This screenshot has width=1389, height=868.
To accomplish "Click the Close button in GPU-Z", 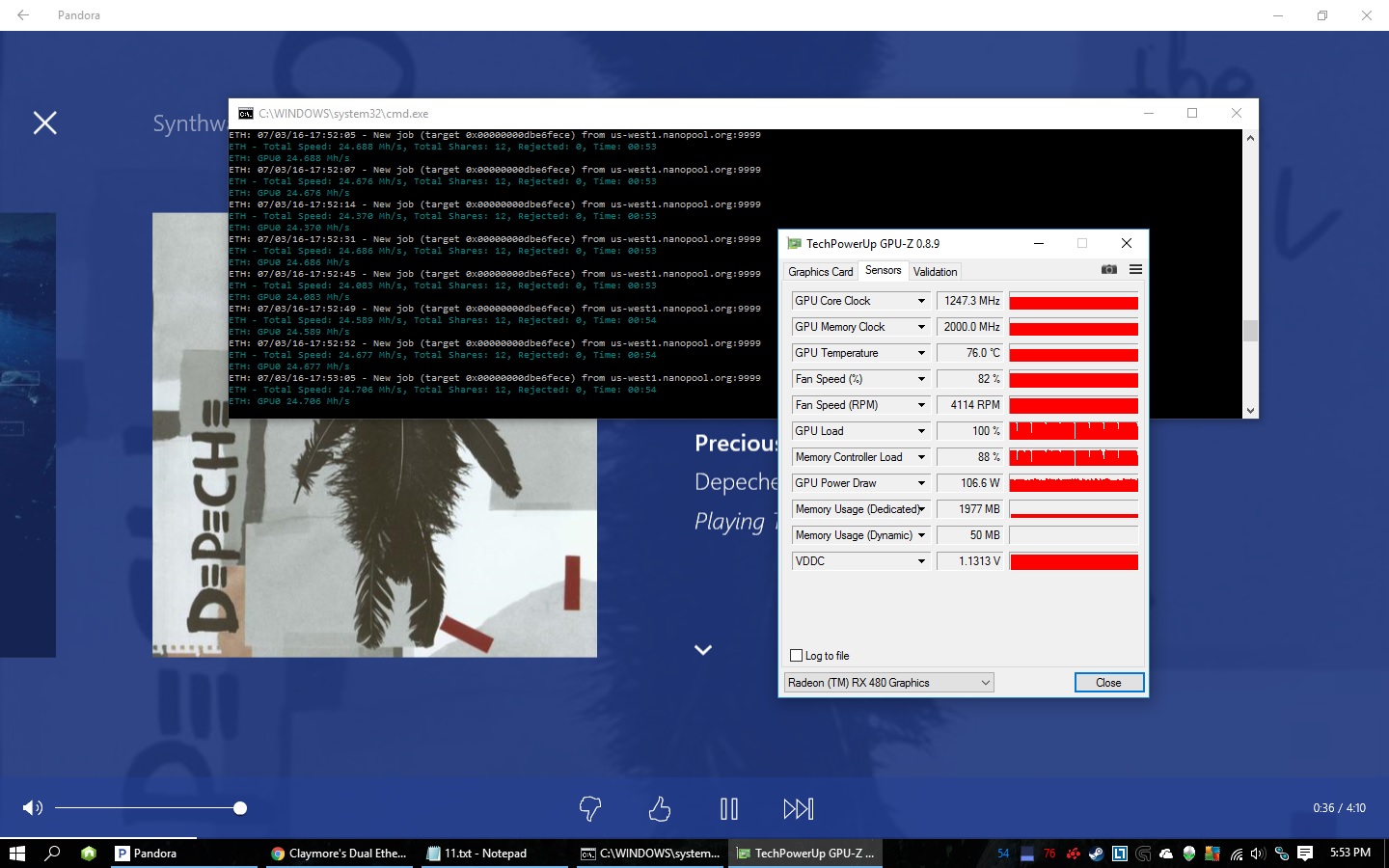I will [x=1109, y=683].
